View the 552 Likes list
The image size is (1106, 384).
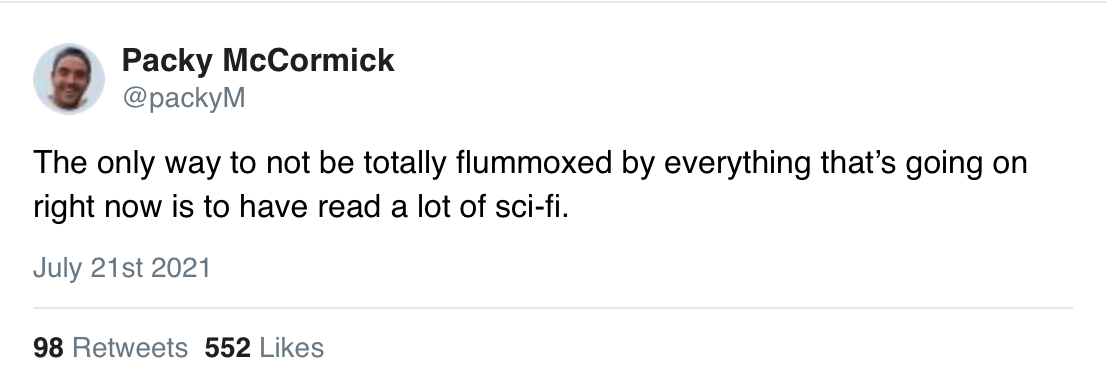[265, 347]
